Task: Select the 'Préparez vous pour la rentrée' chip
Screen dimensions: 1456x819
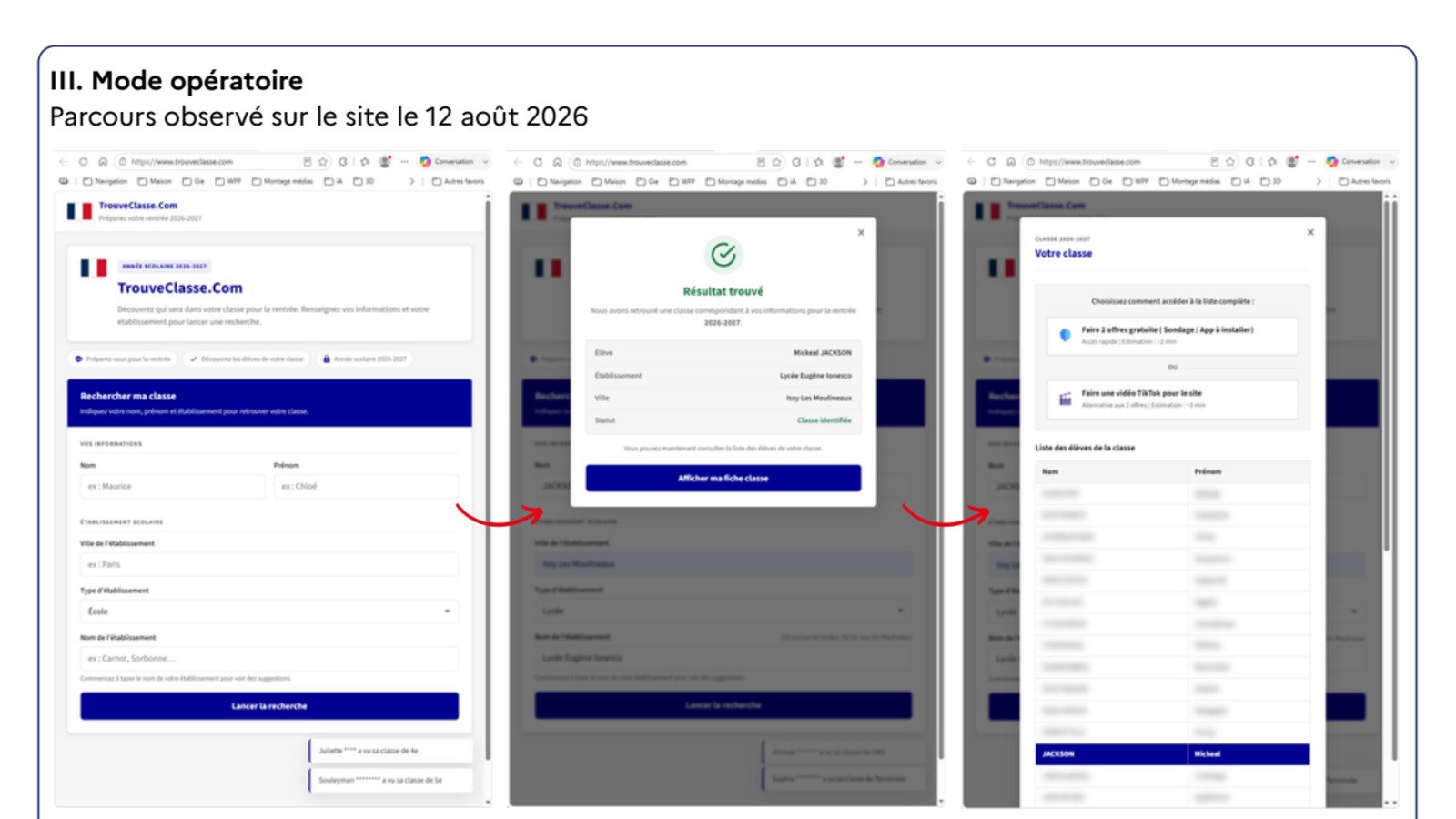Action: (x=123, y=359)
